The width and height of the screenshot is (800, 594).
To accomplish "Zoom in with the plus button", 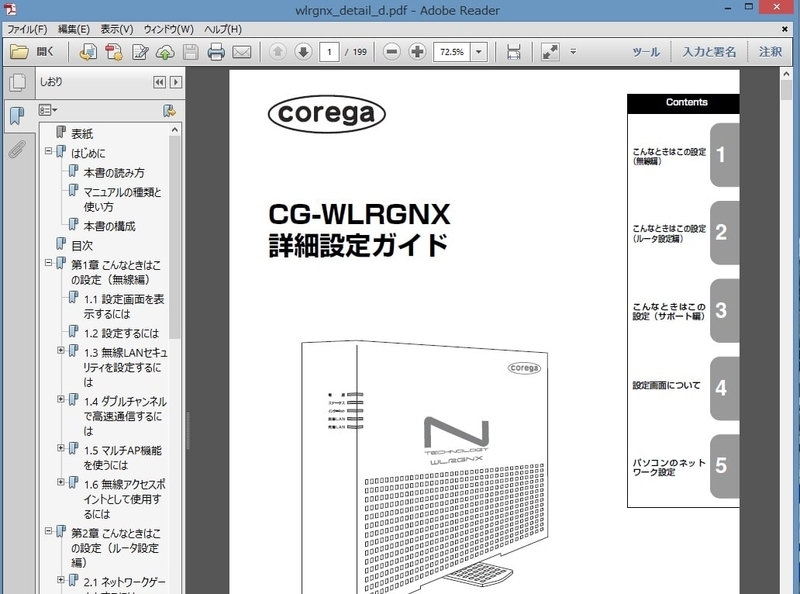I will coord(417,52).
